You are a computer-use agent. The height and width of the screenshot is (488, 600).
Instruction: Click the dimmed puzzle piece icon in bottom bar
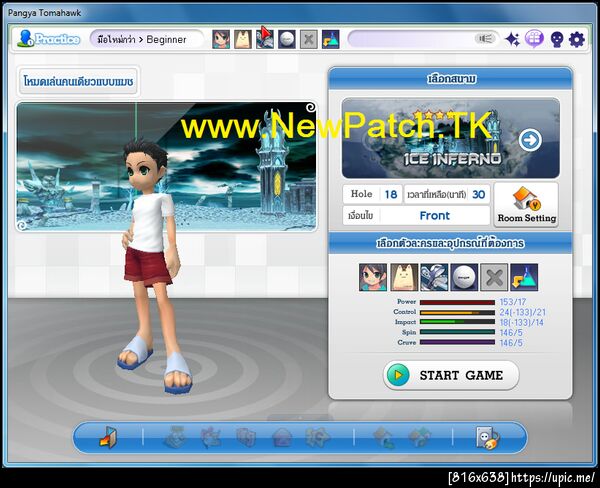click(x=317, y=437)
